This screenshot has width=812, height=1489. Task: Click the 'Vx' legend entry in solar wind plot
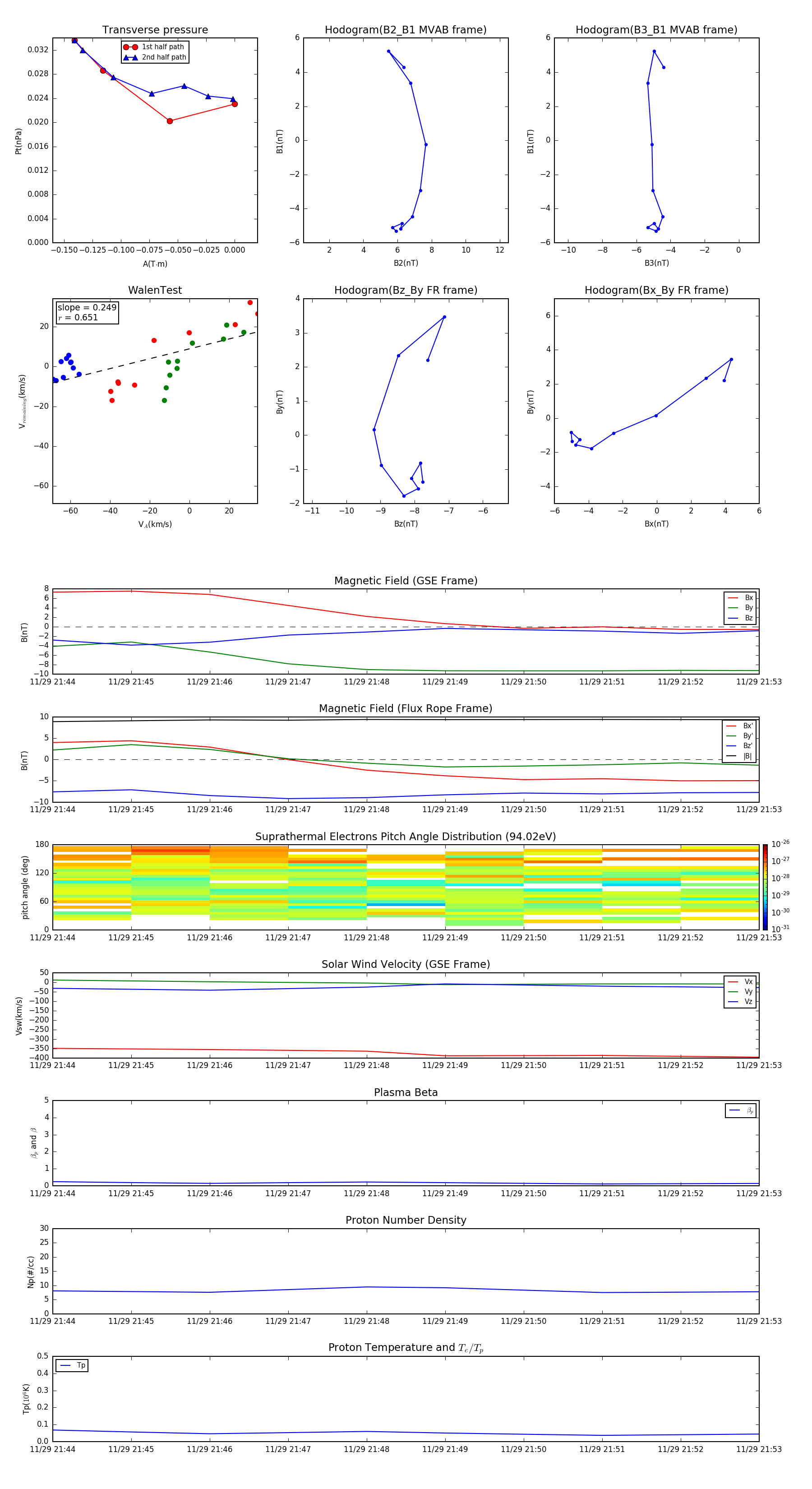click(x=740, y=981)
